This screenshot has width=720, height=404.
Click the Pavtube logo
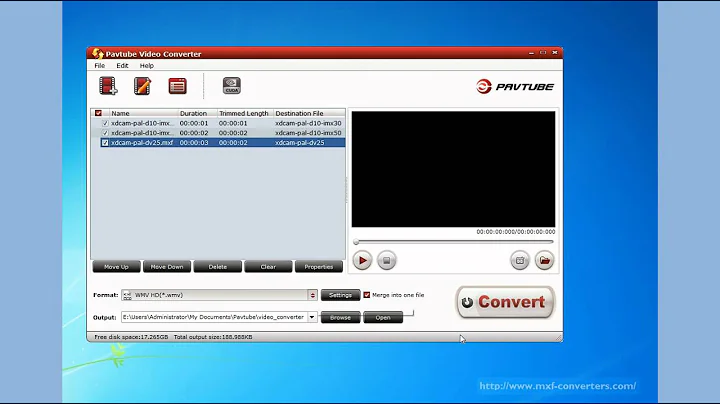pyautogui.click(x=515, y=86)
